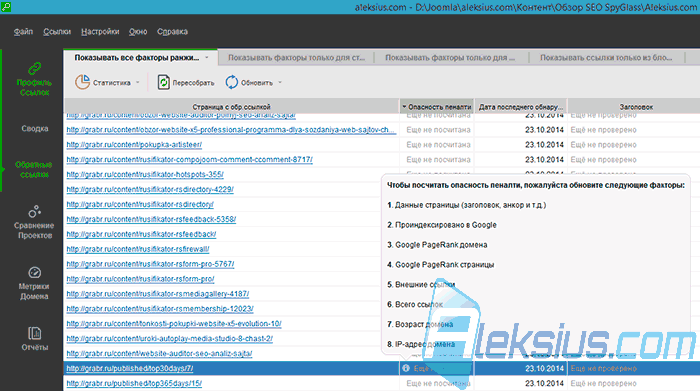Click the Пересобрать rebuild icon
The width and height of the screenshot is (700, 391).
click(163, 82)
